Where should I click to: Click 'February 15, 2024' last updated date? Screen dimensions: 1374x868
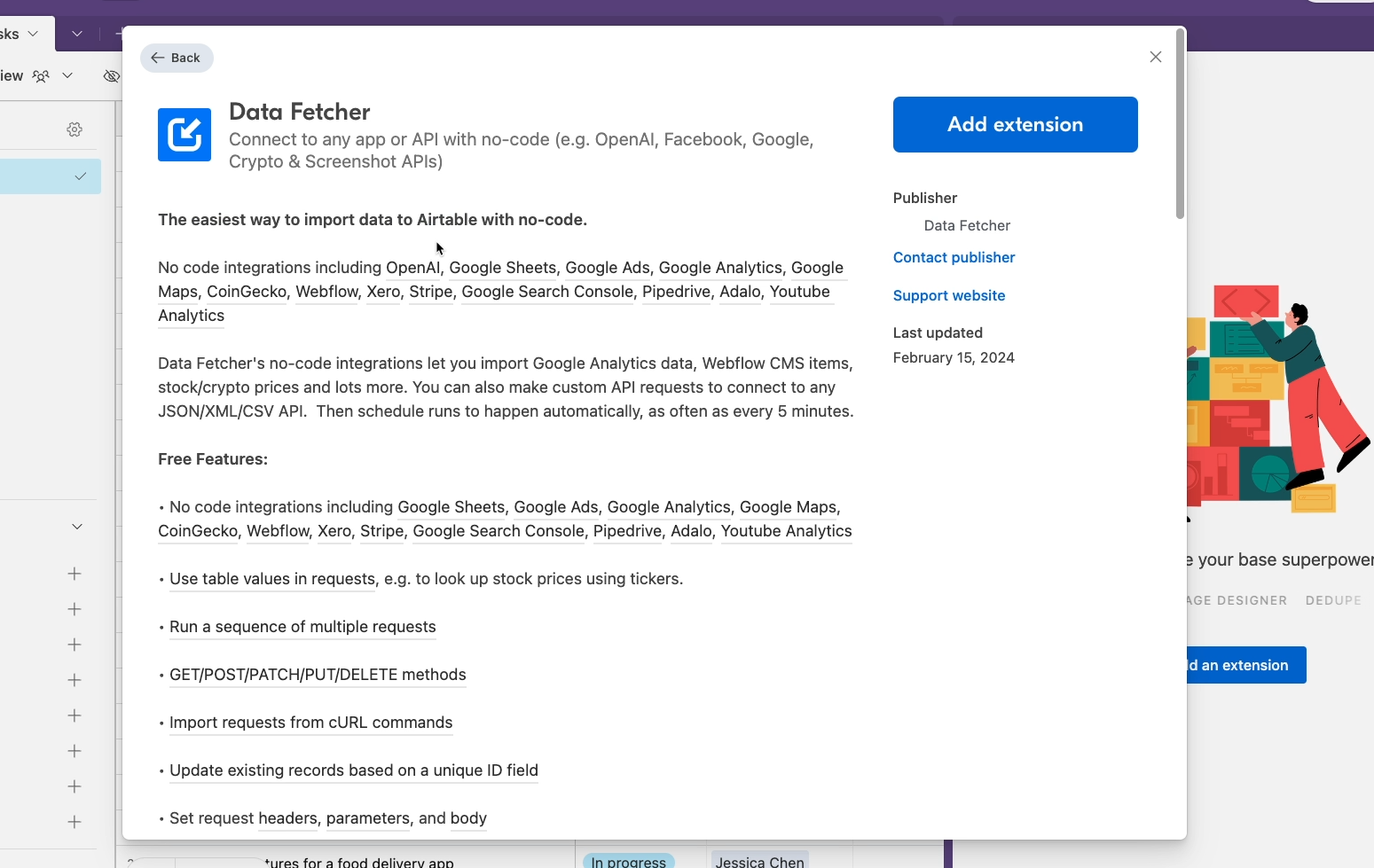954,357
